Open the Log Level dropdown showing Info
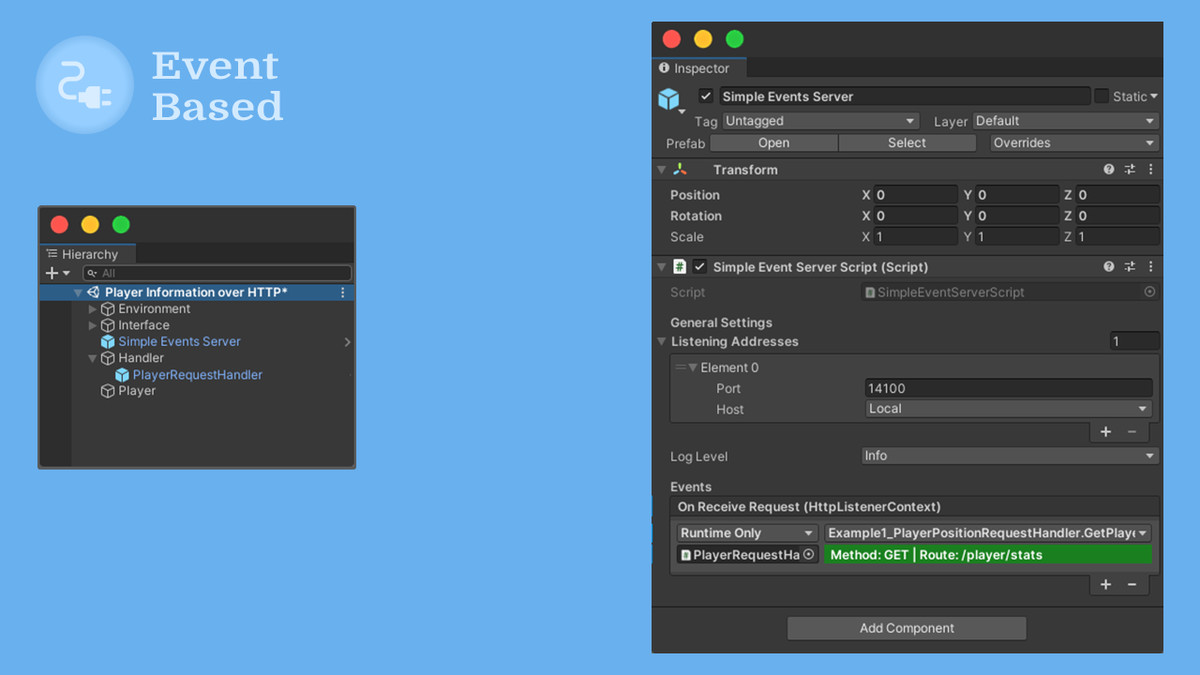 (x=1010, y=456)
